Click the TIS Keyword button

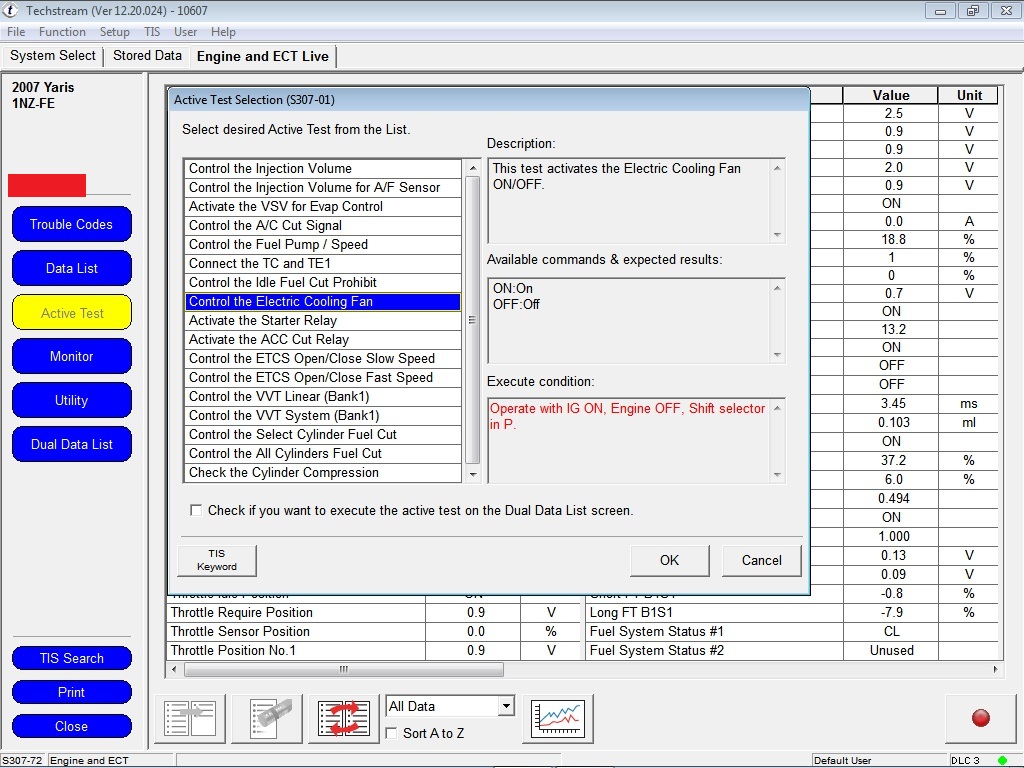pos(216,560)
